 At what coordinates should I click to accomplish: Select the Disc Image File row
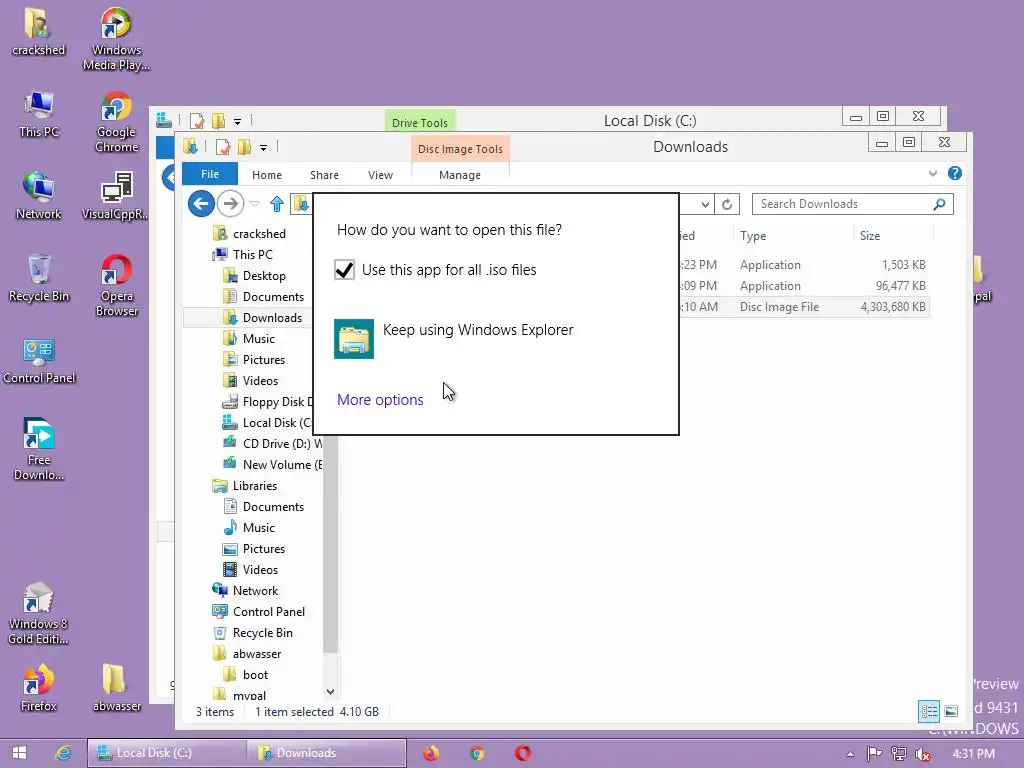[803, 307]
